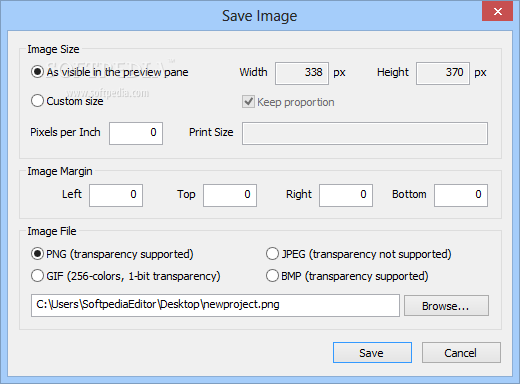Click the 'Bottom' margin label
520x384 pixels.
[409, 194]
